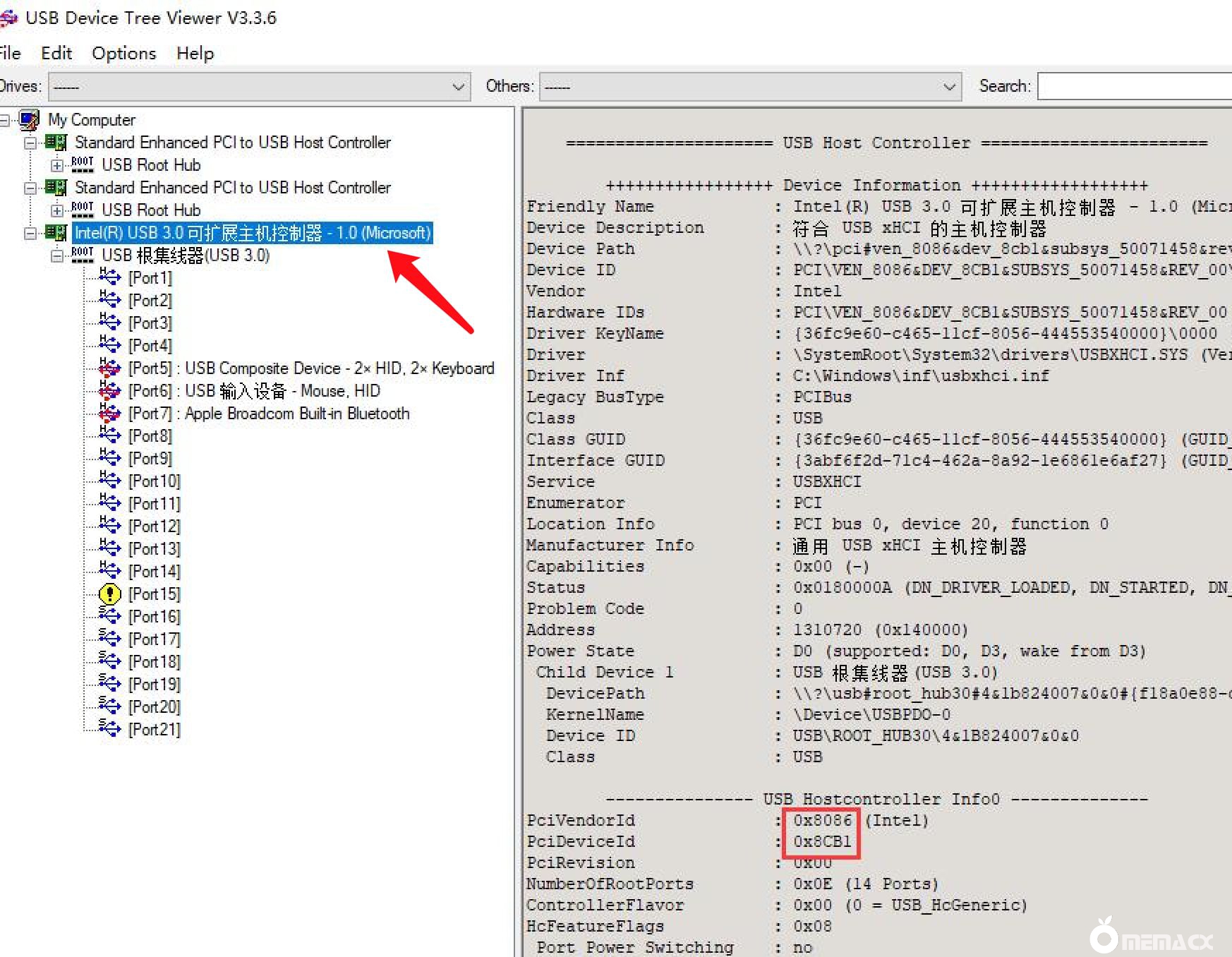
Task: Open the Drives dropdown list
Action: pos(458,87)
